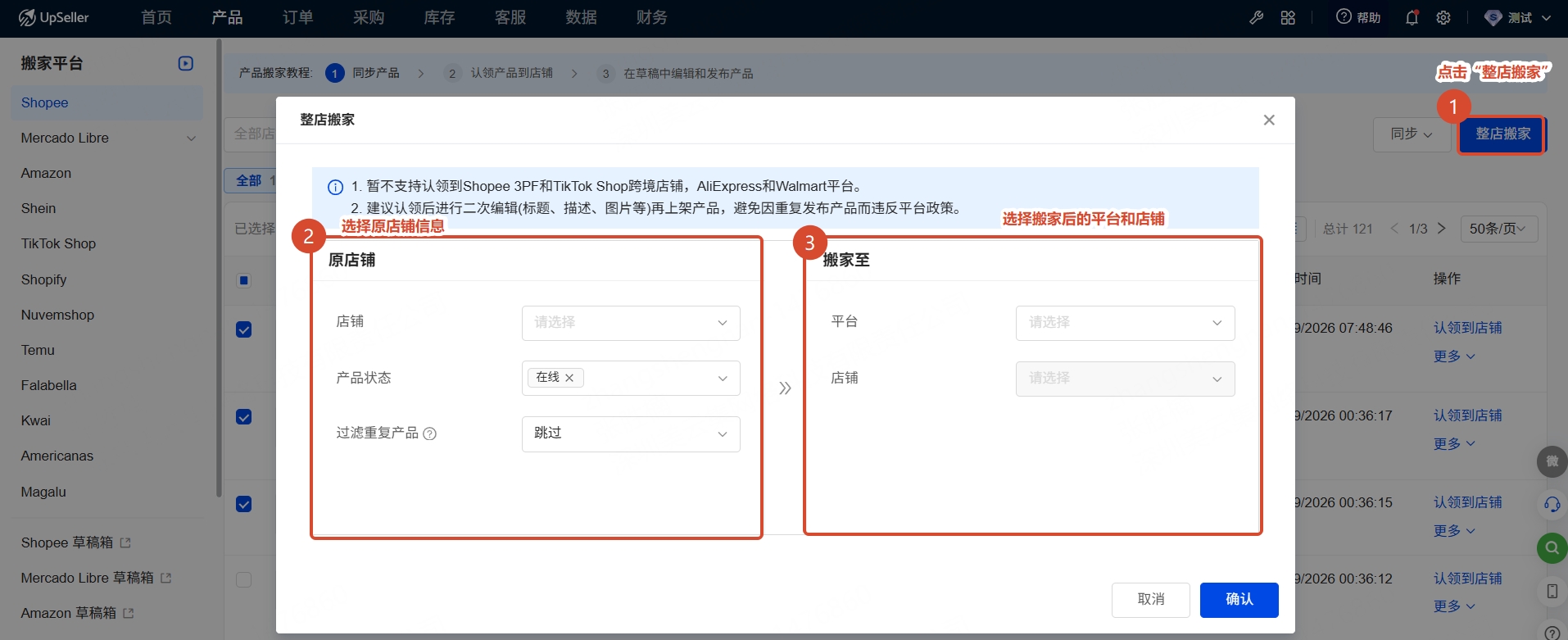Click the 确认 button
The height and width of the screenshot is (640, 1568).
[1239, 600]
